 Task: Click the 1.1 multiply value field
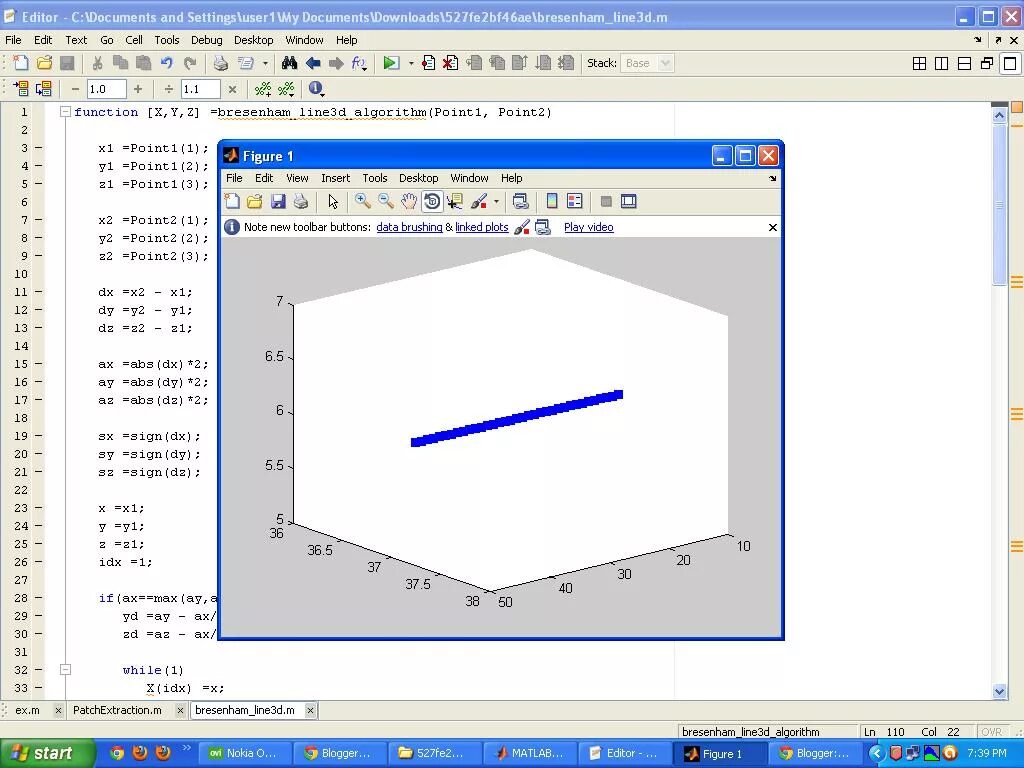point(200,89)
